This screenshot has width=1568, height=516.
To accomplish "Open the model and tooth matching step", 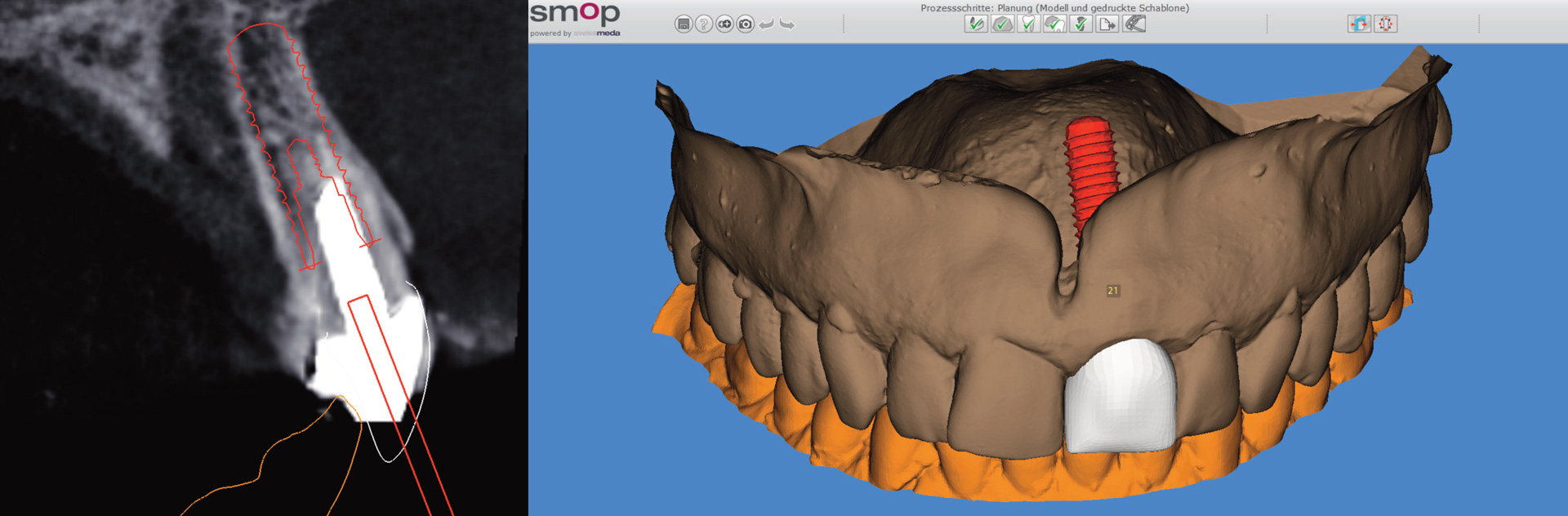I will (x=1054, y=24).
